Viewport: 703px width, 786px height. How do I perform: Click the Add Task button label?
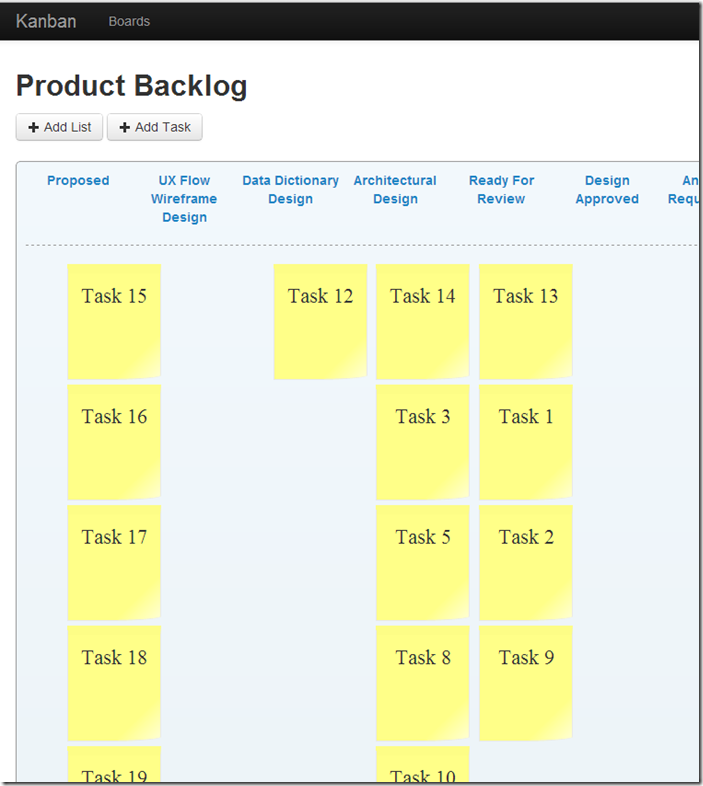(x=162, y=127)
